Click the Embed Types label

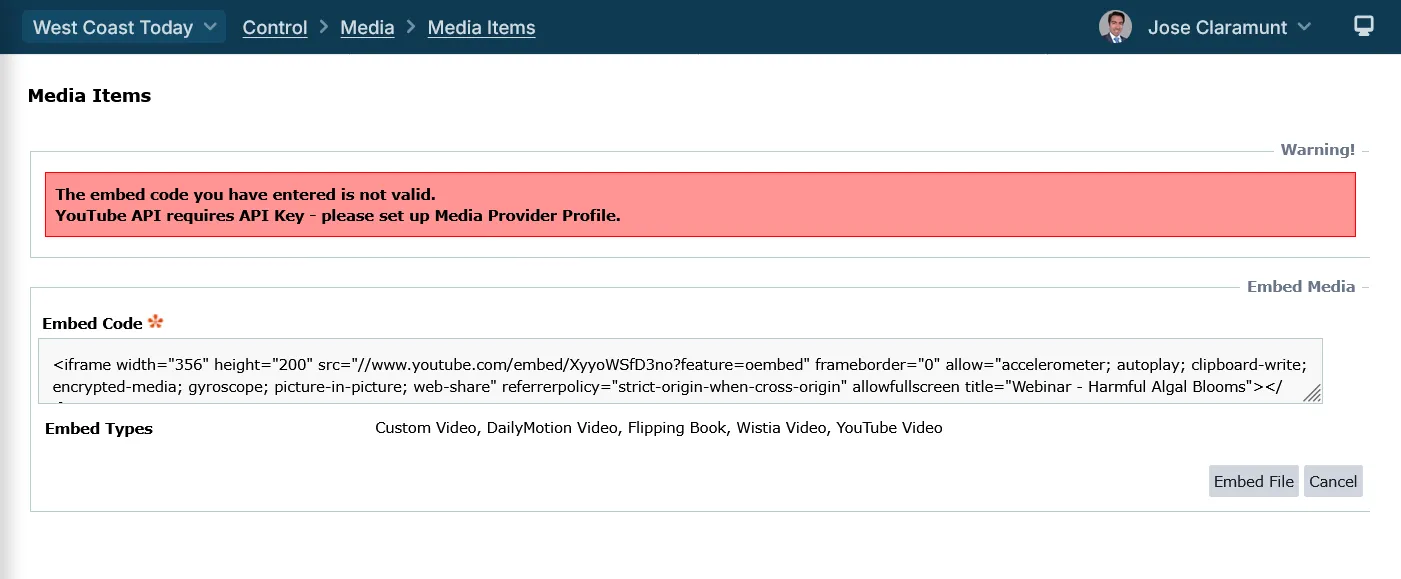tap(99, 428)
